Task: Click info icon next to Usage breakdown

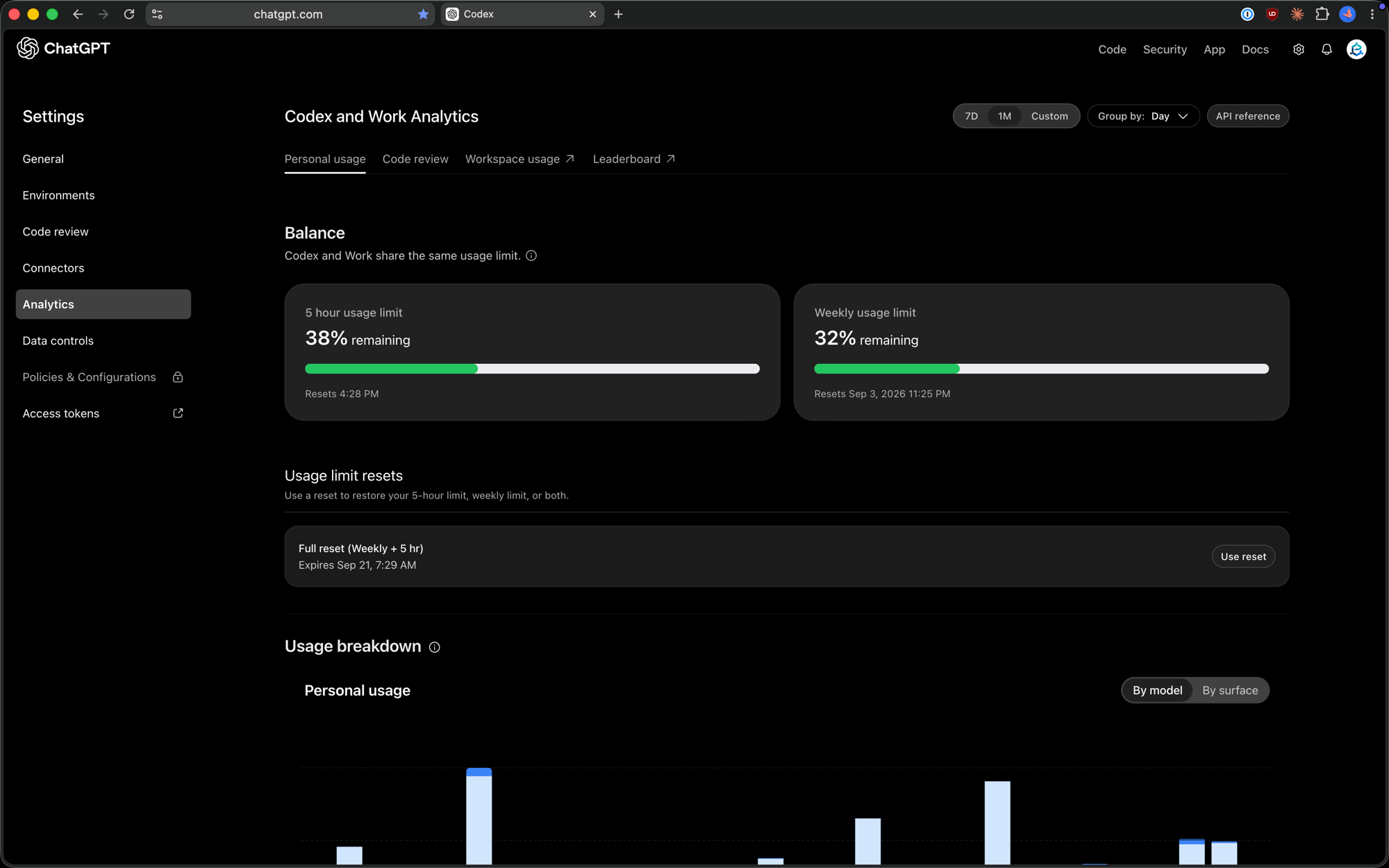Action: tap(435, 647)
